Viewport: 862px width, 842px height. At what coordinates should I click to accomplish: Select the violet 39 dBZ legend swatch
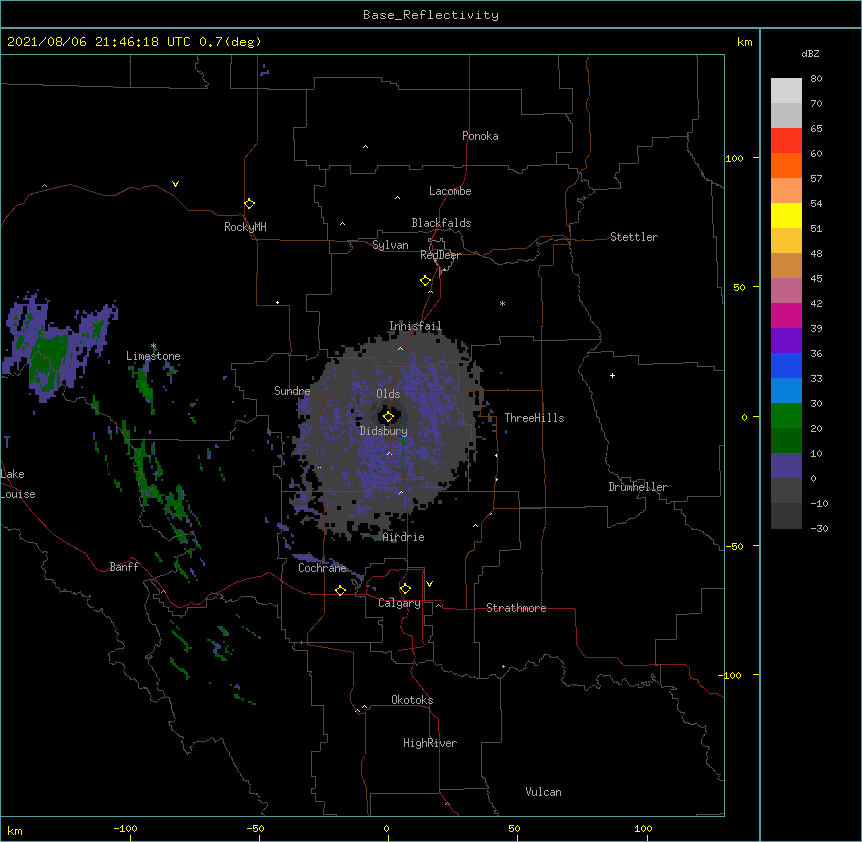point(786,341)
